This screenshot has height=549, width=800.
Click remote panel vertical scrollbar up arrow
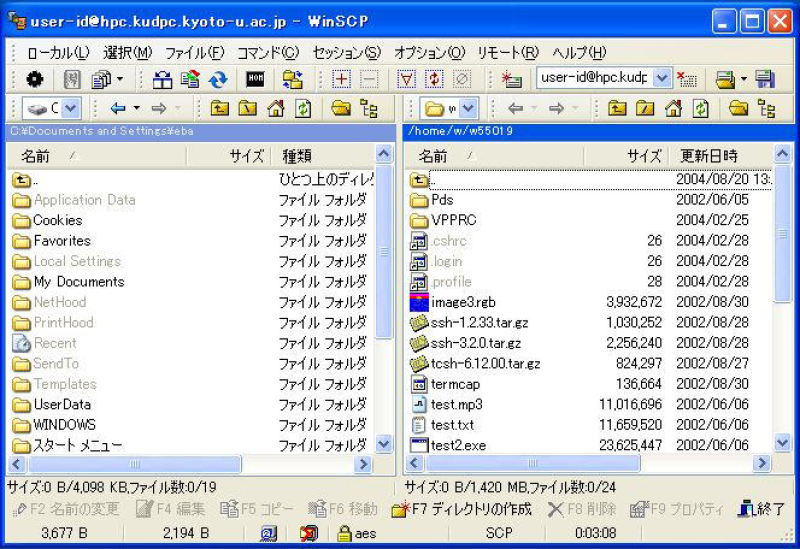tap(782, 153)
